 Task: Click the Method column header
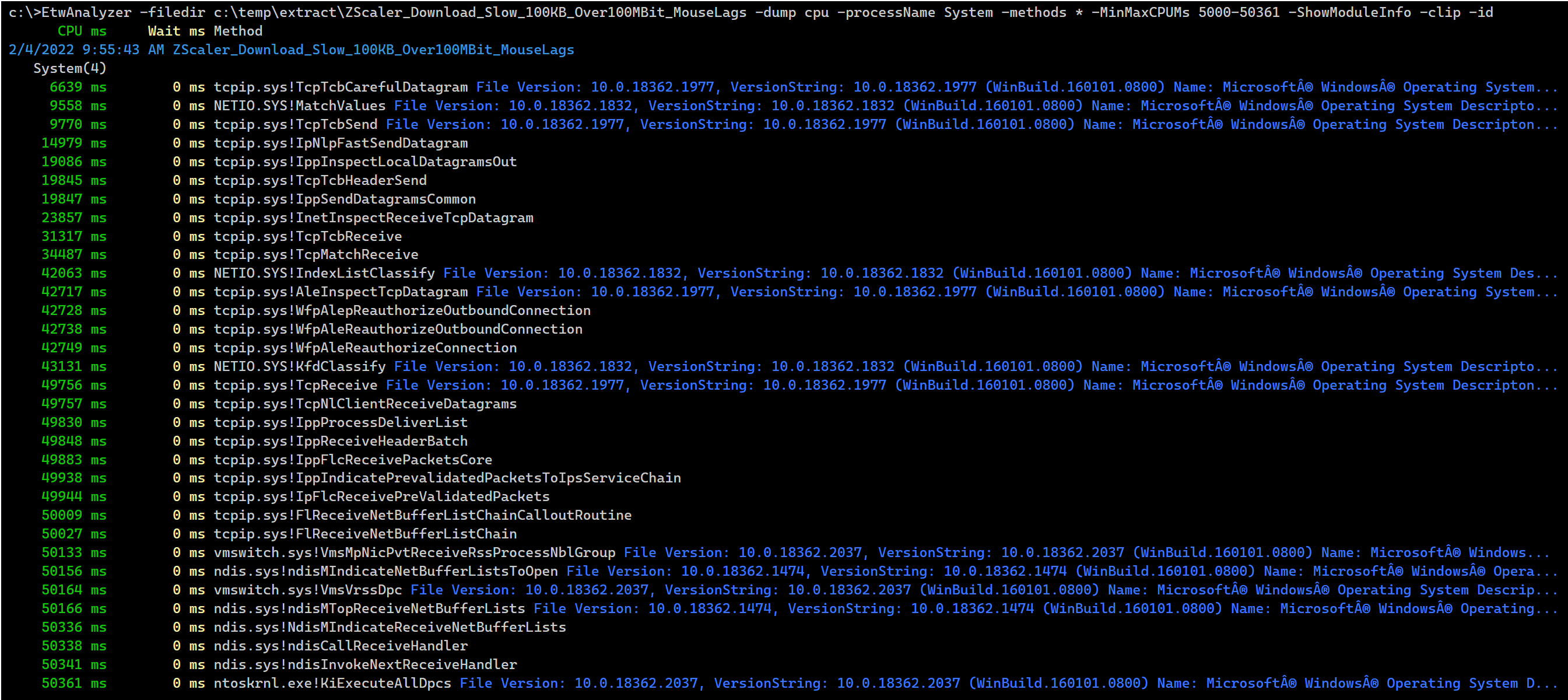(238, 31)
